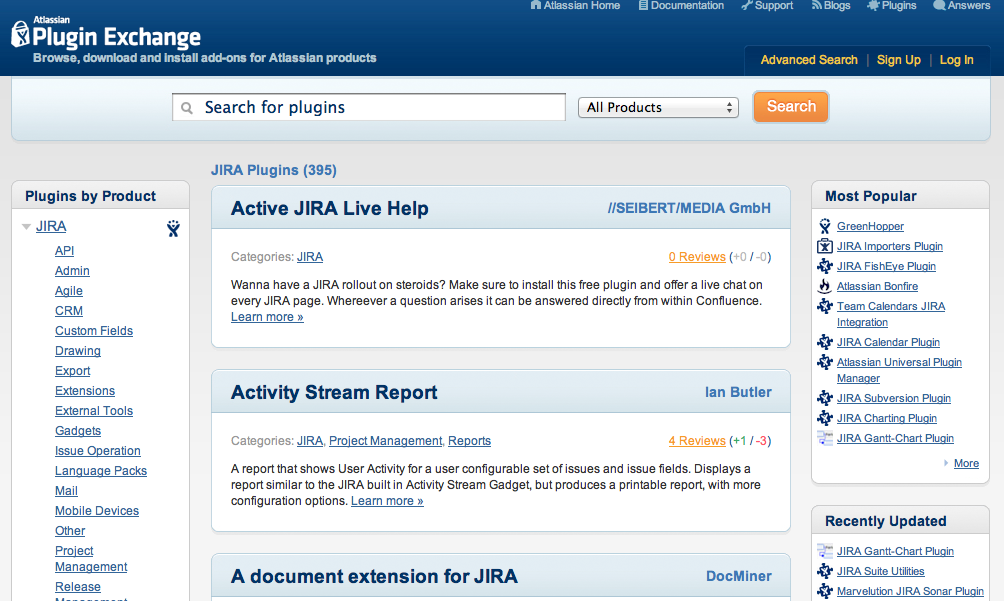Click the Log In link
This screenshot has width=1004, height=601.
tap(956, 60)
